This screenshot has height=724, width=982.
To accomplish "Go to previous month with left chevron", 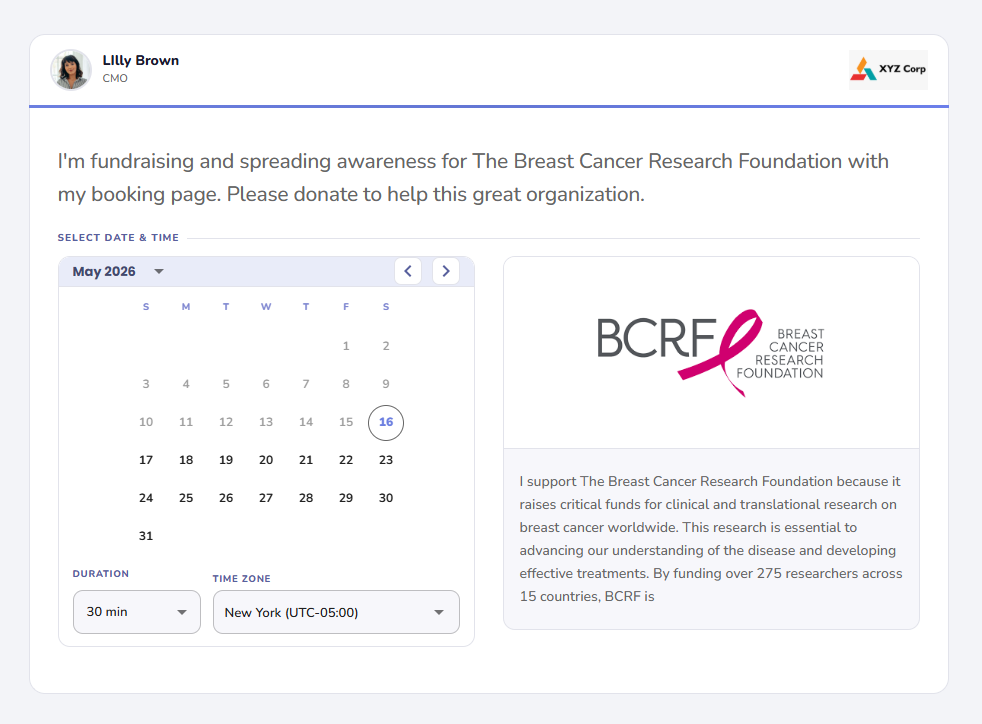I will (408, 271).
